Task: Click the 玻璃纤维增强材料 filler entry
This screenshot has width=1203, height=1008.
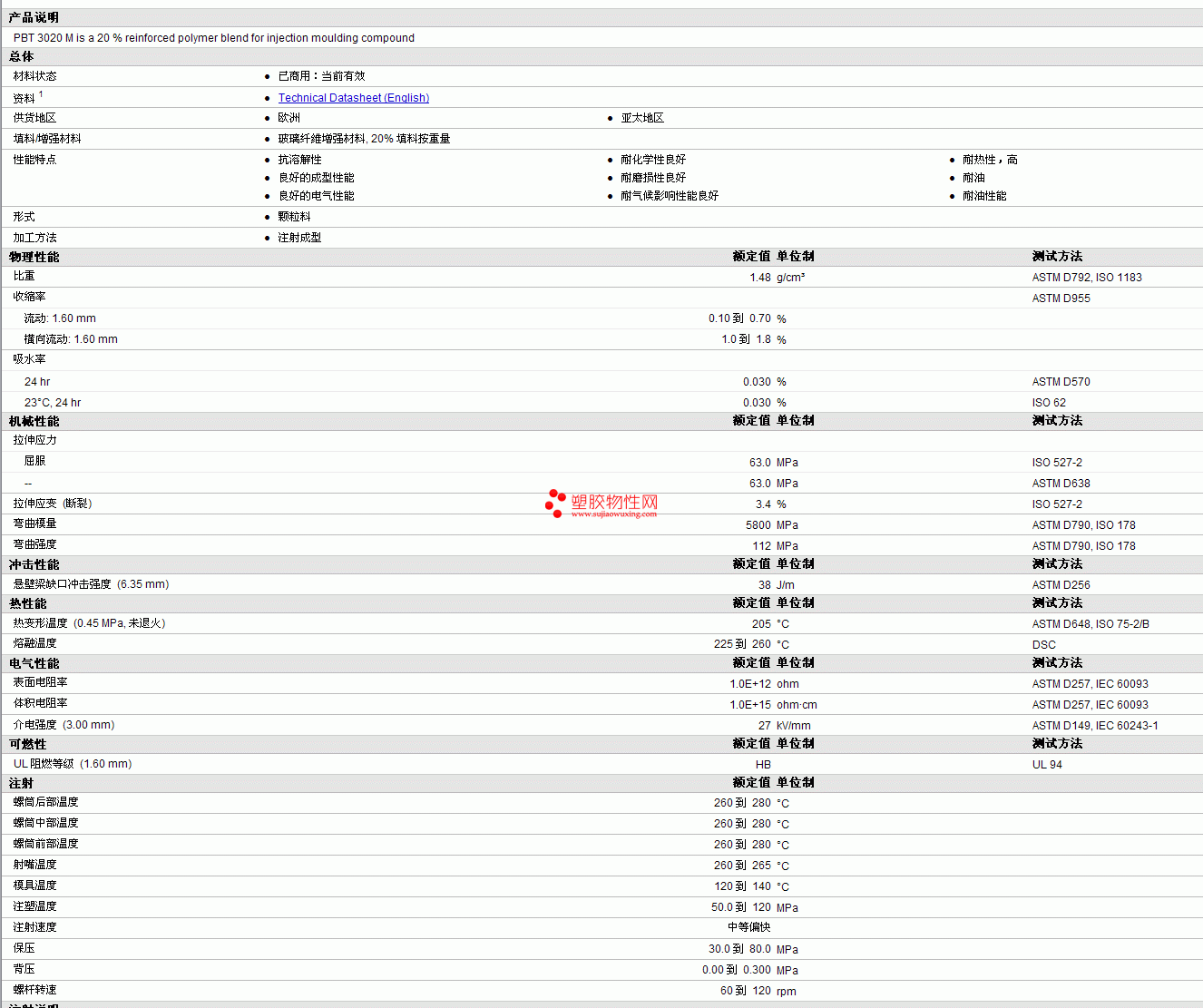Action: pyautogui.click(x=364, y=139)
